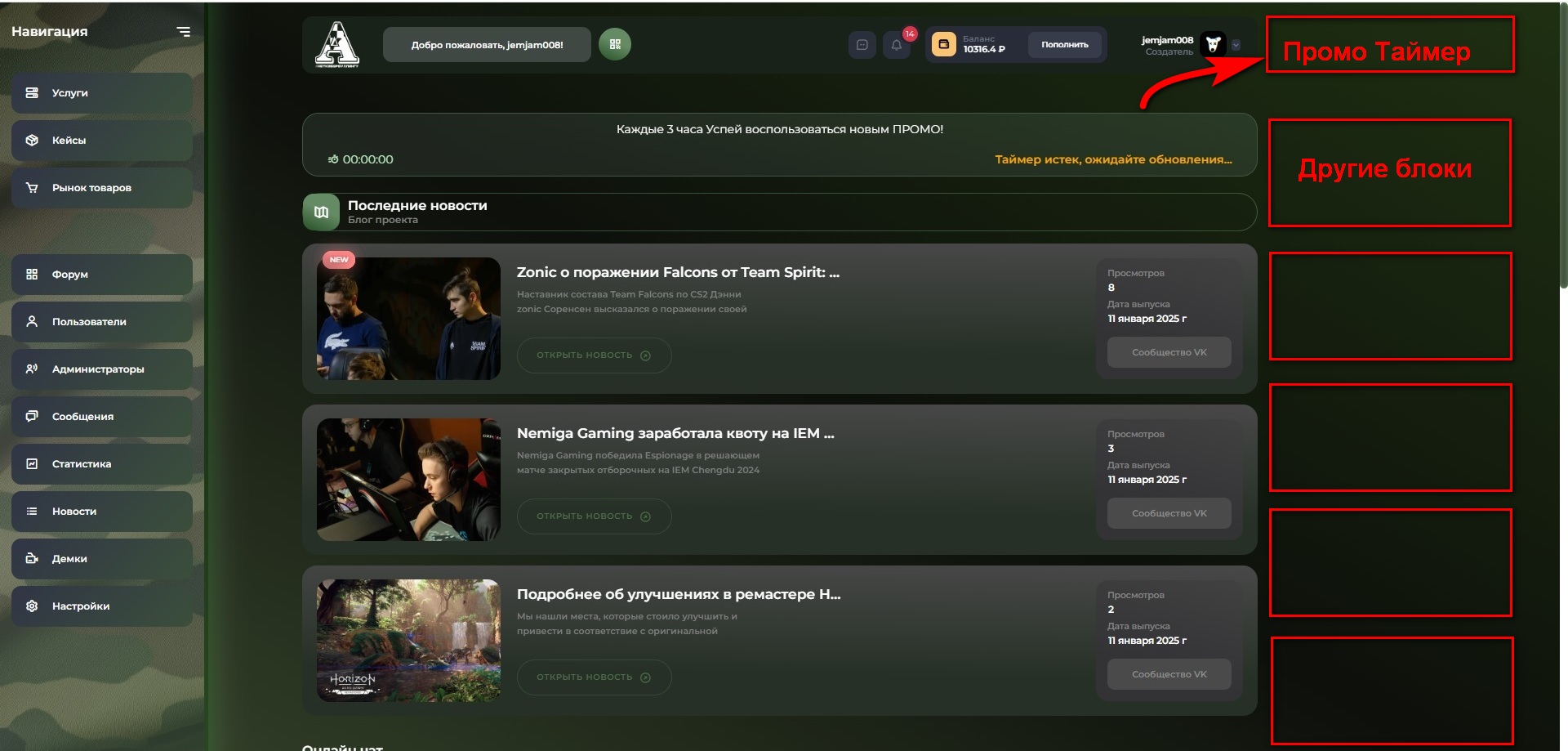
Task: Open the Услуги menu item
Action: tap(101, 93)
